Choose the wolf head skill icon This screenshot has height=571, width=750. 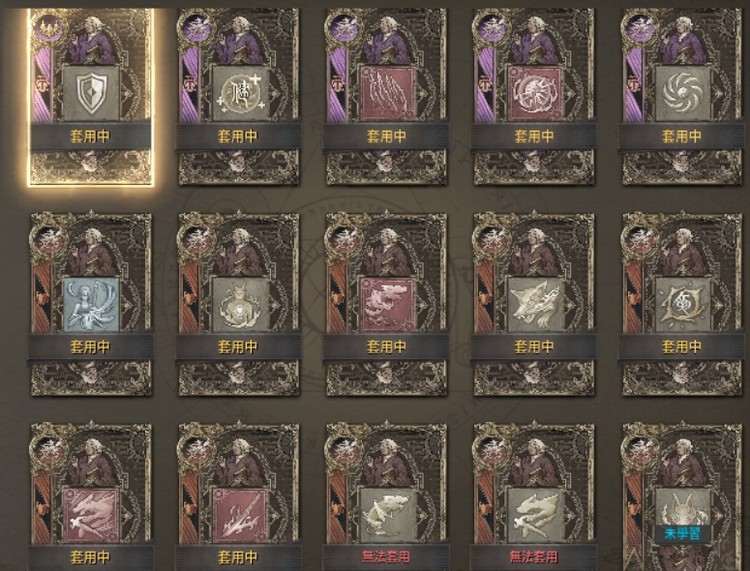(x=535, y=305)
